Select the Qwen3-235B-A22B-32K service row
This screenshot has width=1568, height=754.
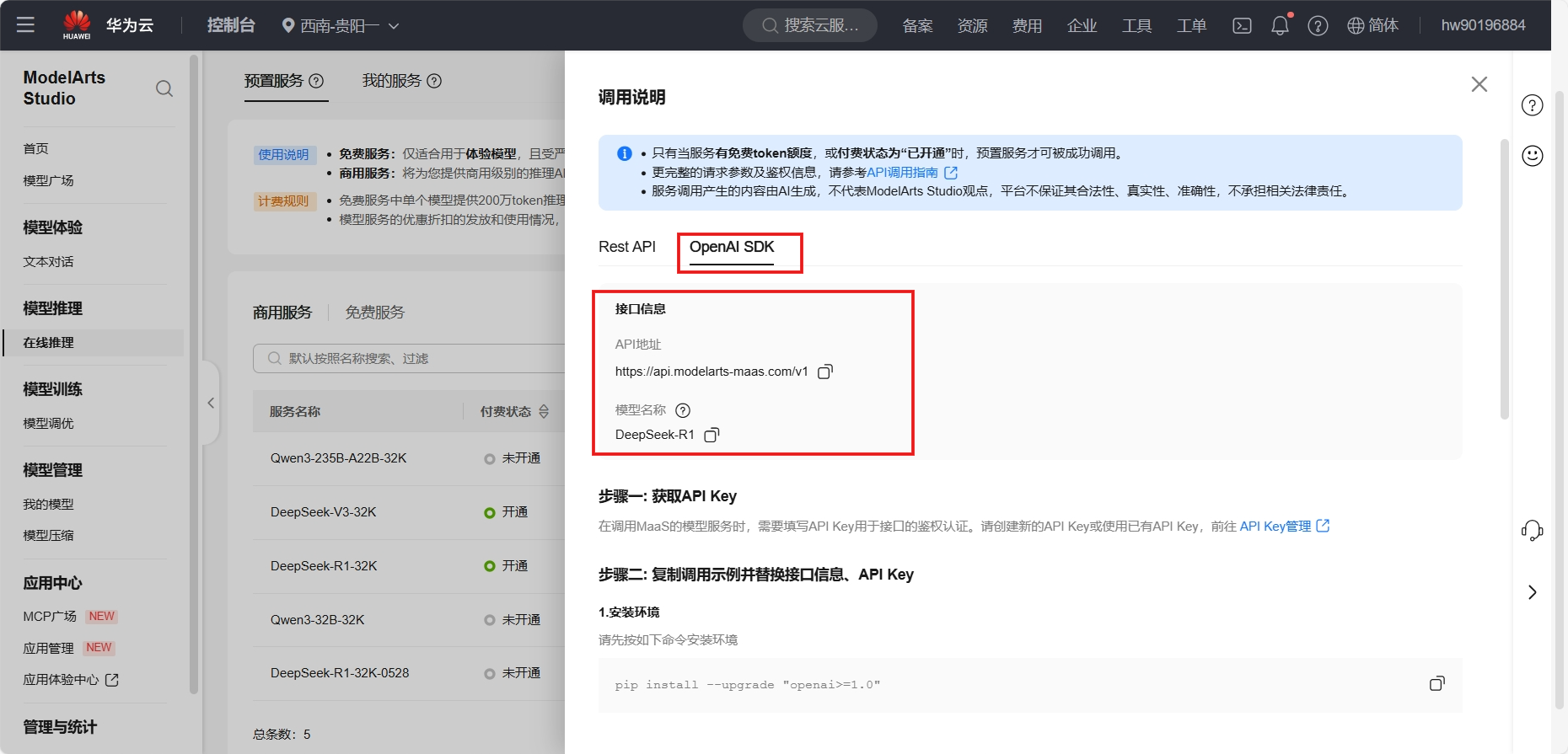[x=409, y=458]
